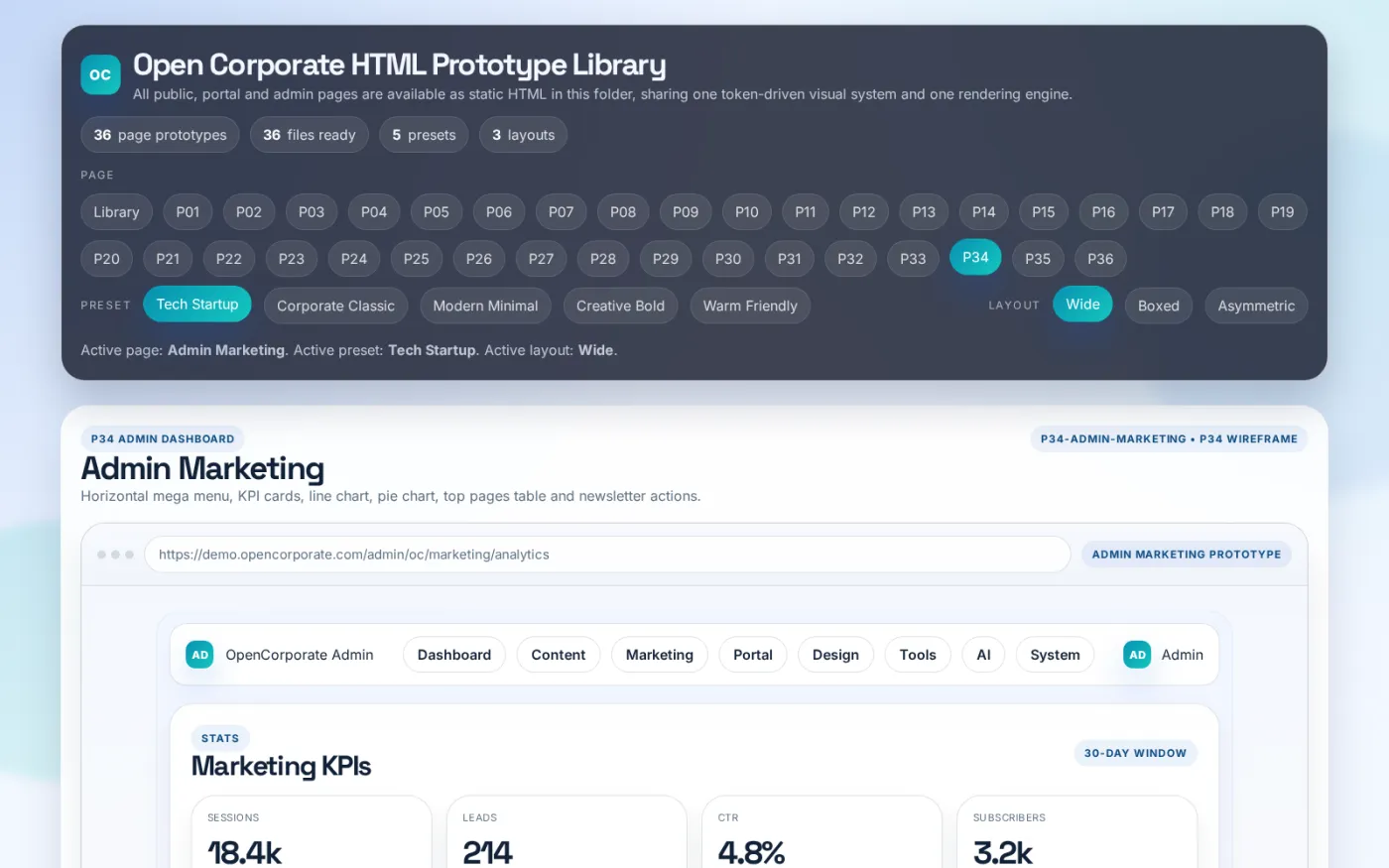Image resolution: width=1389 pixels, height=868 pixels.
Task: Select the Wide layout
Action: (1082, 305)
